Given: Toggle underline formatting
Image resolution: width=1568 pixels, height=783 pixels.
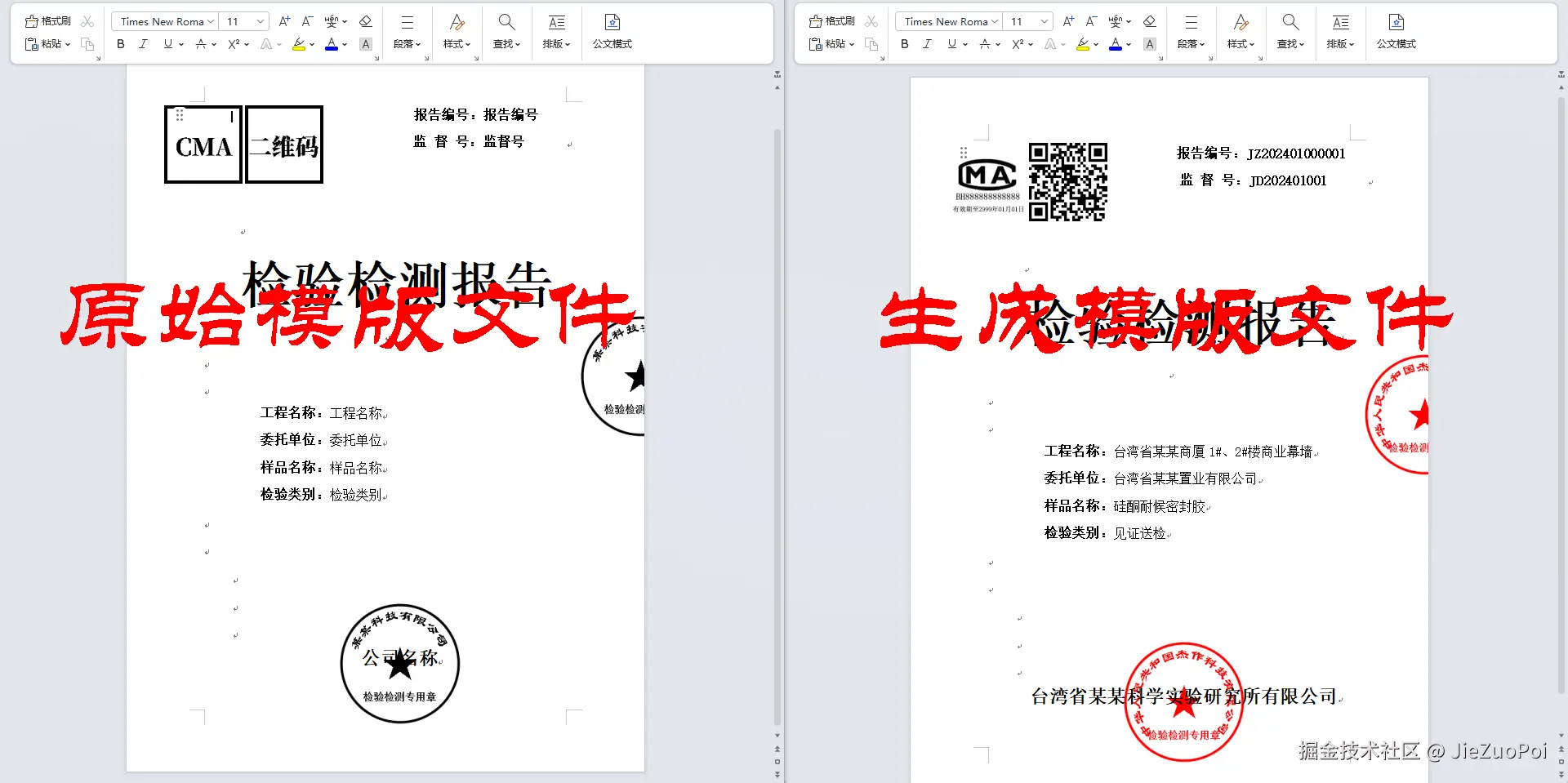Looking at the screenshot, I should (166, 44).
